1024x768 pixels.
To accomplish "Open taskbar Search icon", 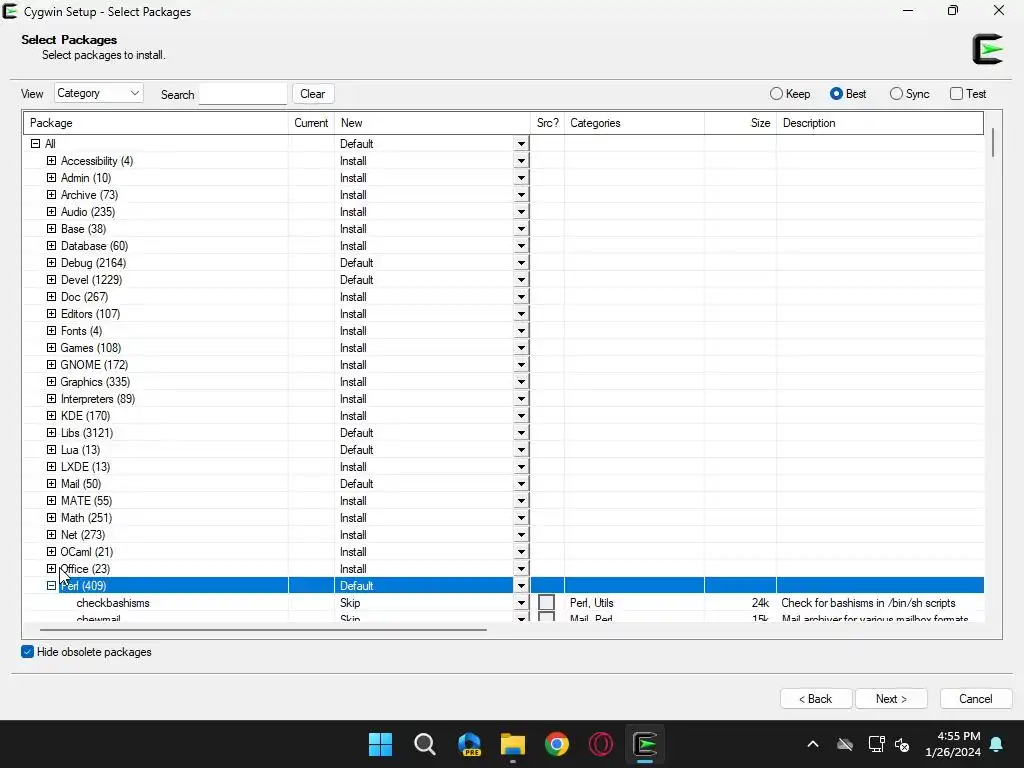I will pos(424,744).
